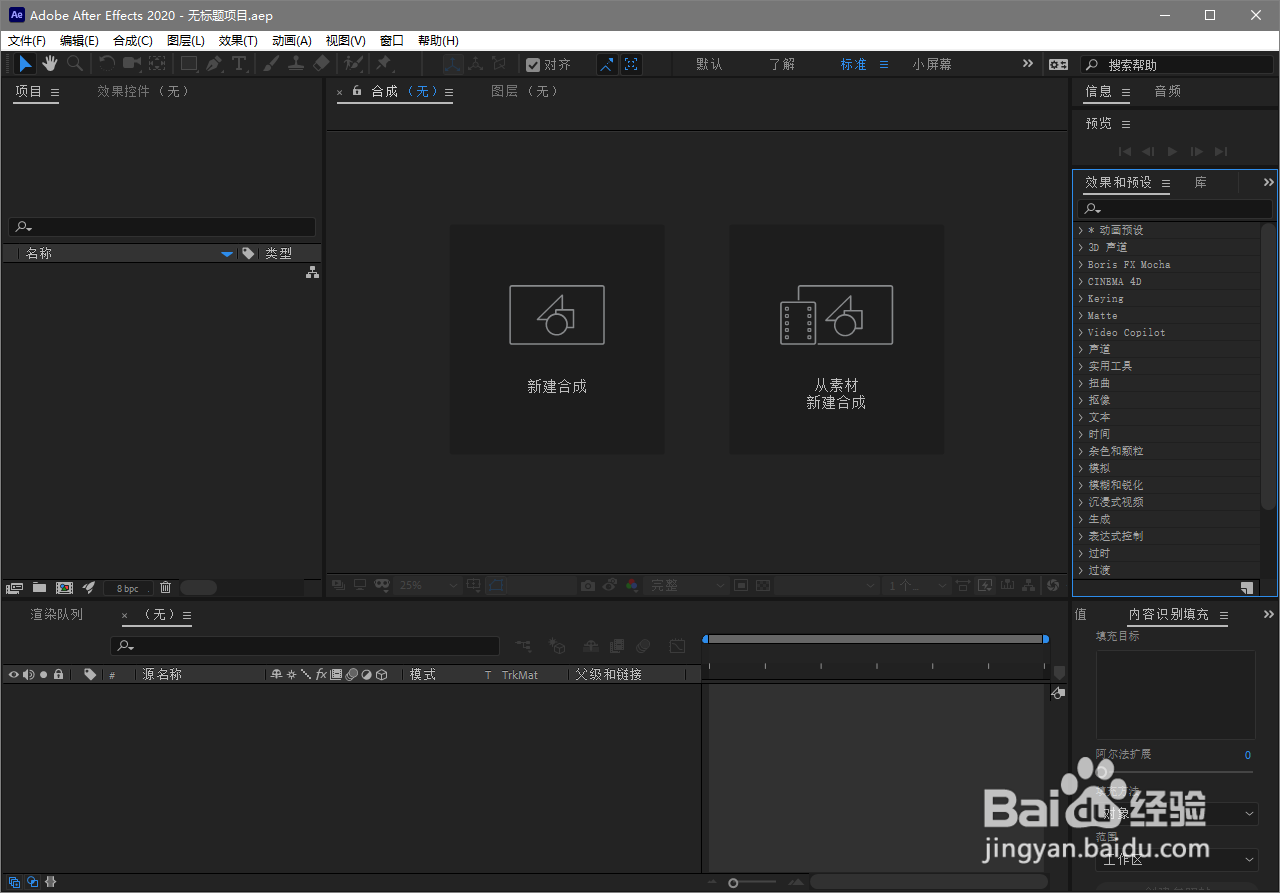Select the Rotation tool
Image resolution: width=1280 pixels, height=893 pixels.
[x=107, y=64]
